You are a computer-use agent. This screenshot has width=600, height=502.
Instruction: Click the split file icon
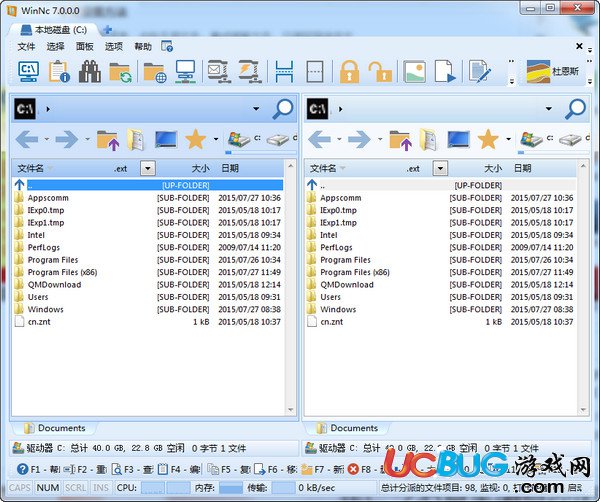[284, 72]
